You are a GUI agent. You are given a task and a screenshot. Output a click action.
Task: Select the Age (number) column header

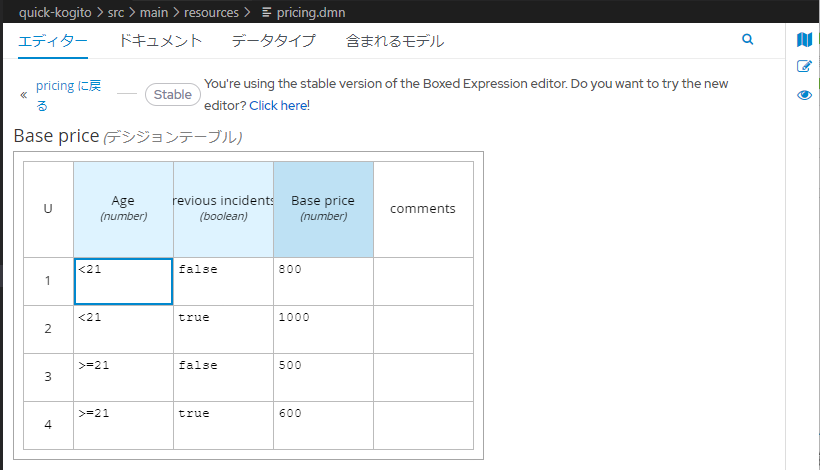coord(123,209)
